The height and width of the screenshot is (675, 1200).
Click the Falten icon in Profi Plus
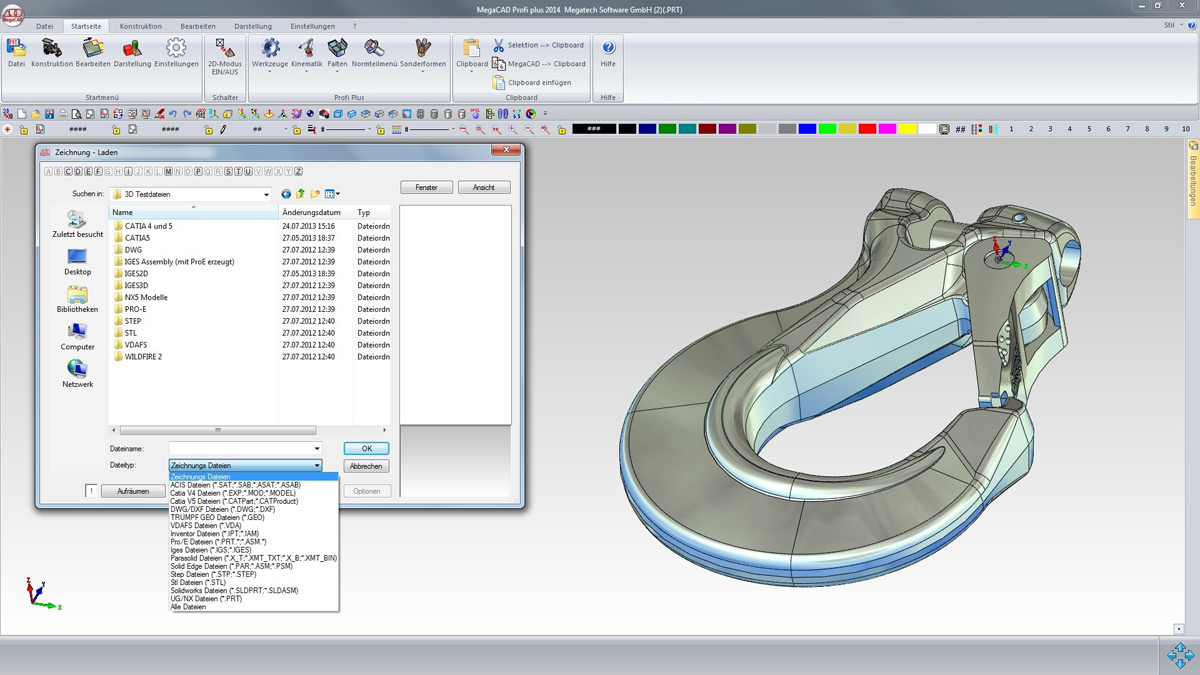pyautogui.click(x=338, y=49)
